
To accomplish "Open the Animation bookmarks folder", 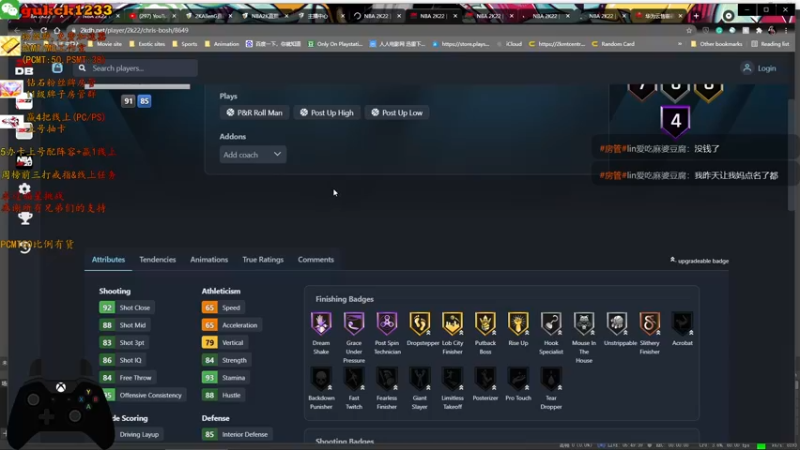I will (x=222, y=44).
